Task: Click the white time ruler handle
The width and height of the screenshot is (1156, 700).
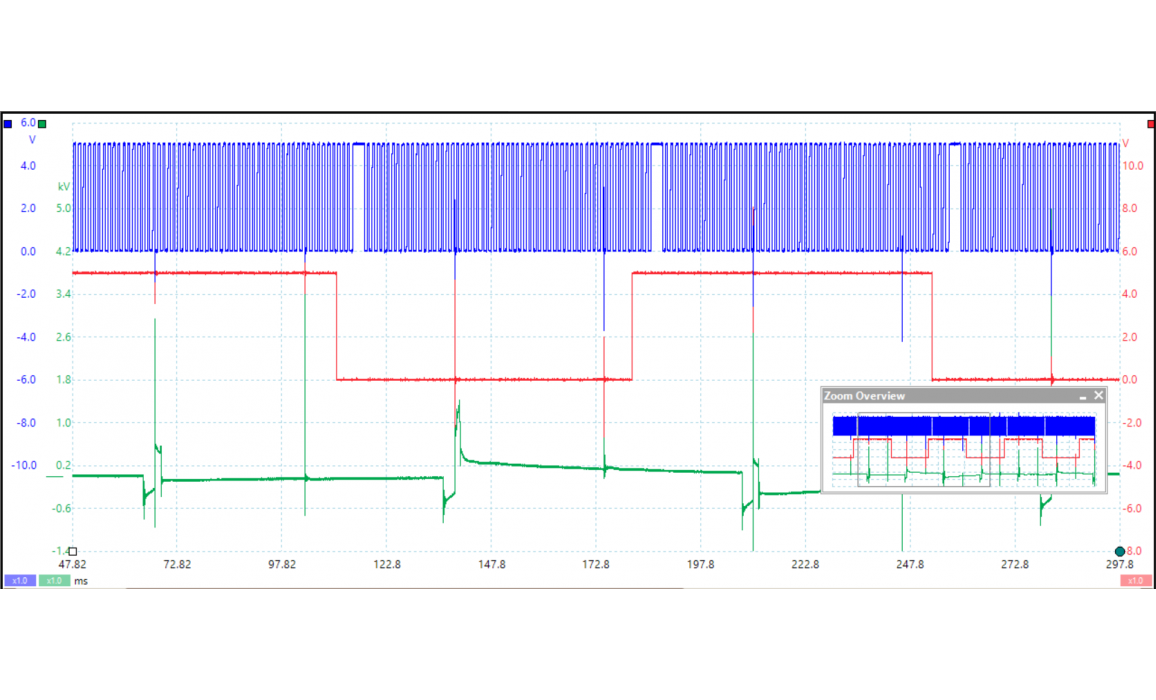Action: 72,551
